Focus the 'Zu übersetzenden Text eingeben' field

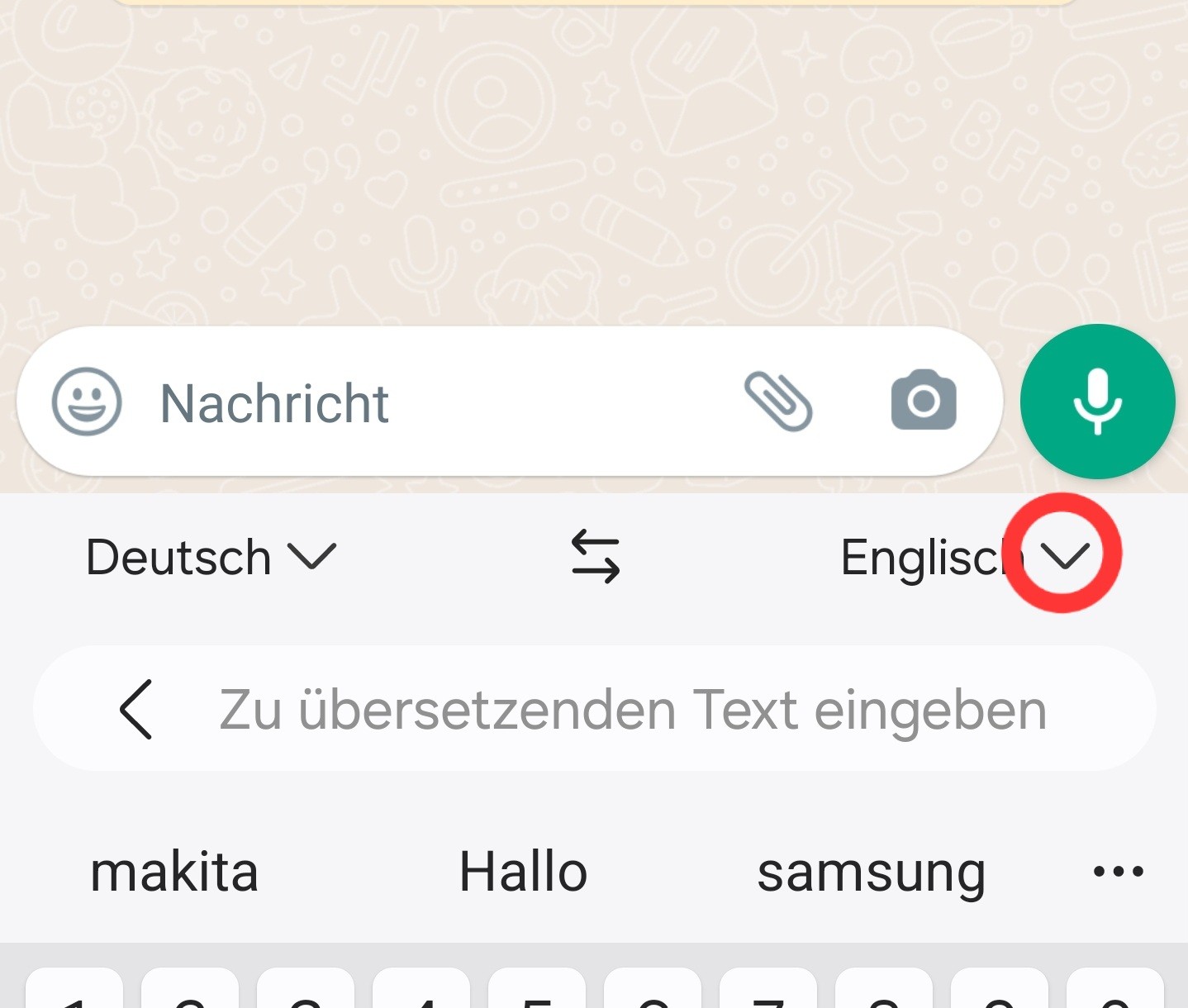tap(594, 709)
